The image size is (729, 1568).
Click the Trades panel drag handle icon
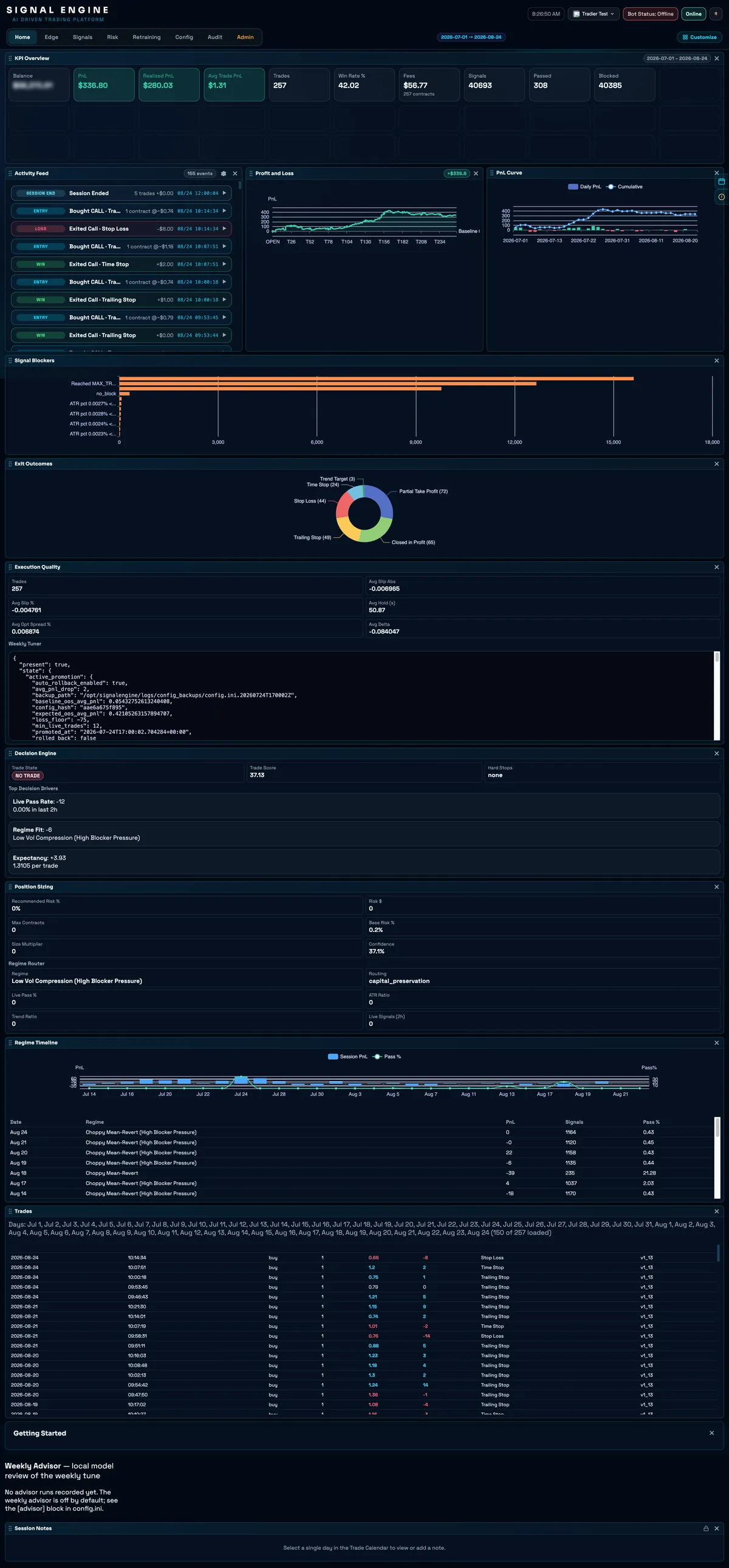point(10,1211)
